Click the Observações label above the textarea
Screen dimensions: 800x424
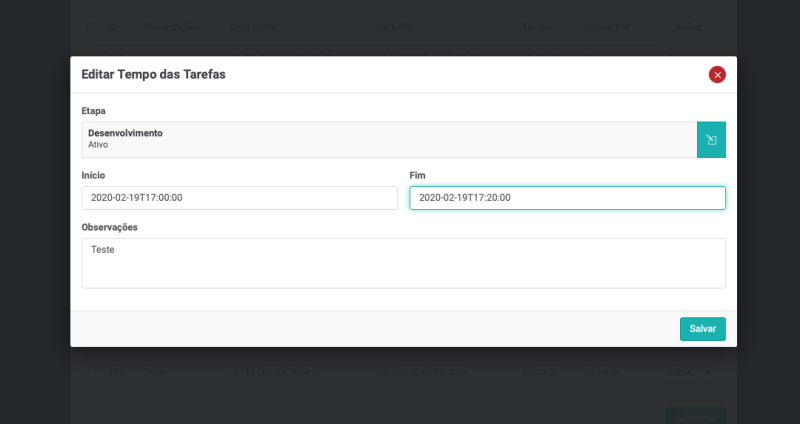[109, 227]
